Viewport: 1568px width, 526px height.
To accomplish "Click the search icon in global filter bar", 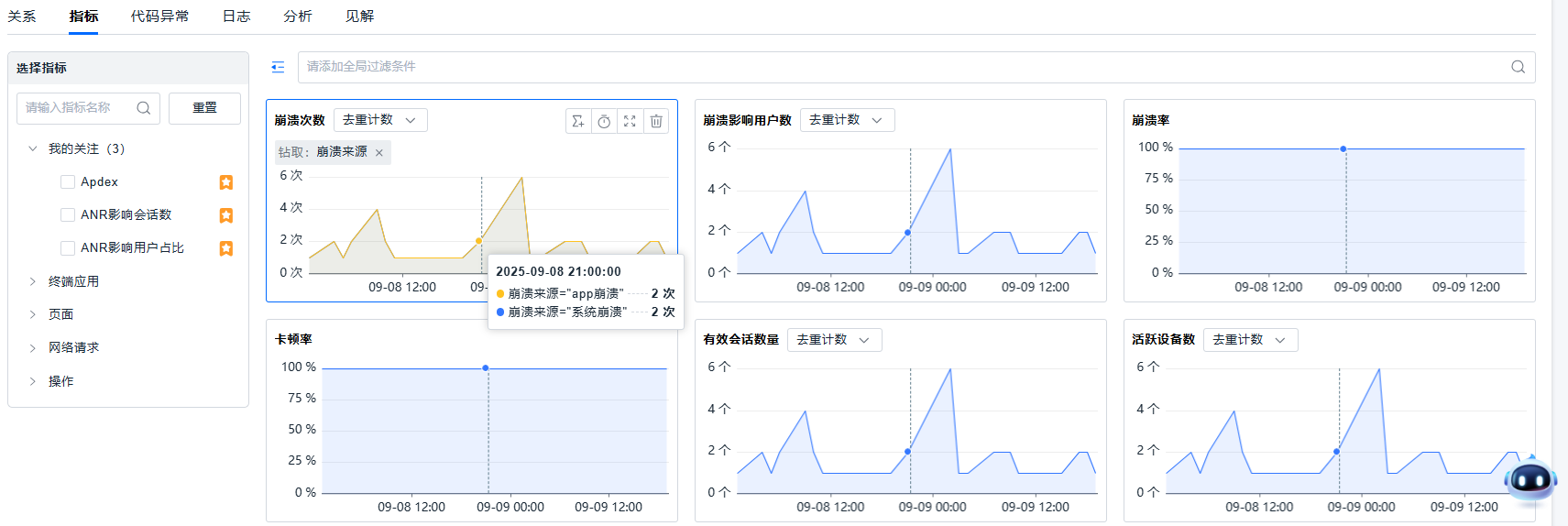I will coord(1518,67).
